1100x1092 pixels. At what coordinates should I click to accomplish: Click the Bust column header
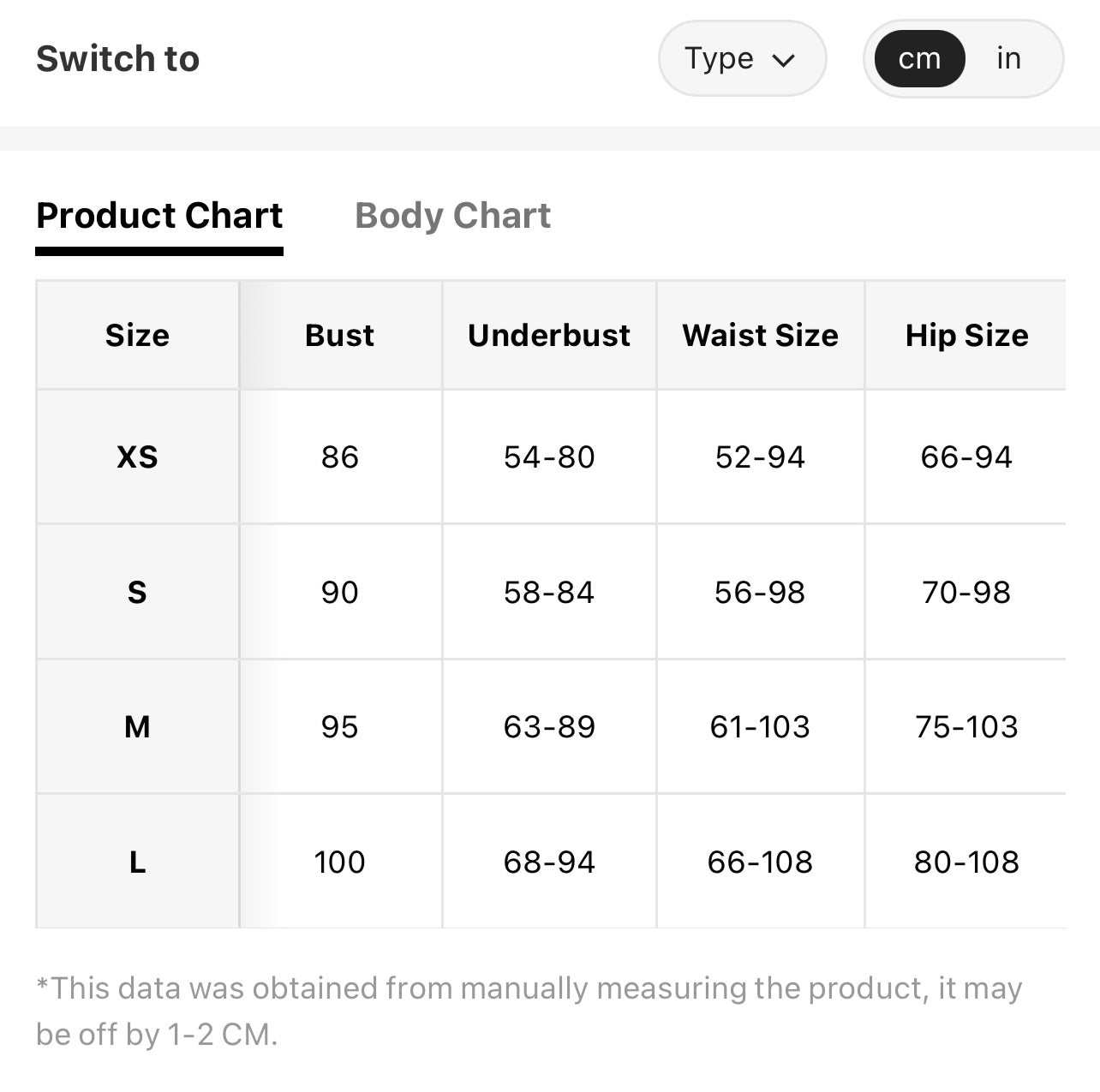340,335
